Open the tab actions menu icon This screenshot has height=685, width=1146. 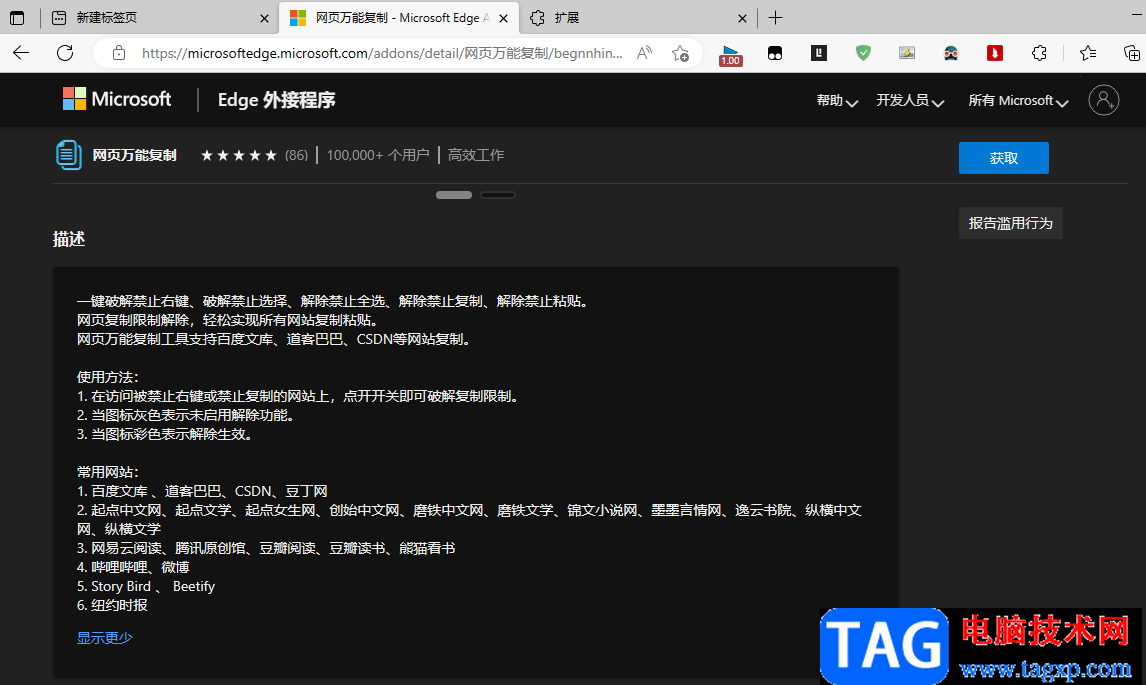point(17,18)
